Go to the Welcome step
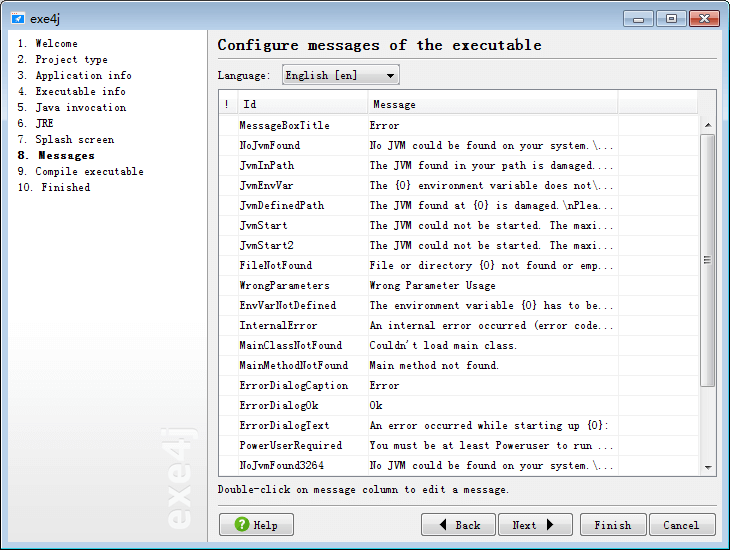This screenshot has height=550, width=730. pos(56,44)
